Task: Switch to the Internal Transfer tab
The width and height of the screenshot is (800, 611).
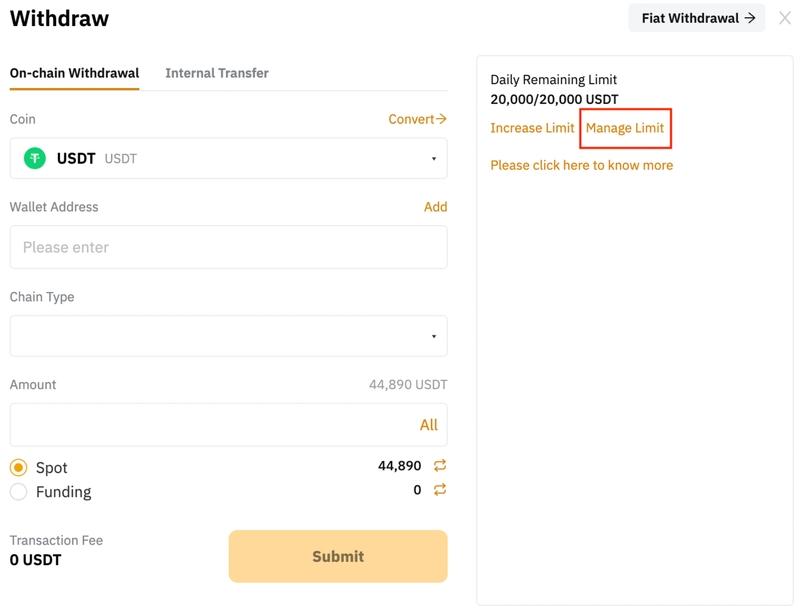Action: (217, 73)
